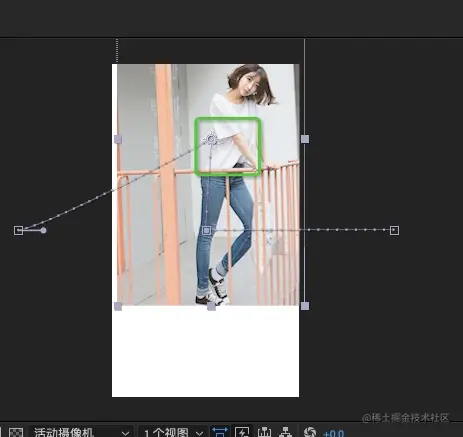Select the far-right motion path keyframe box
This screenshot has width=463, height=437.
[x=394, y=230]
